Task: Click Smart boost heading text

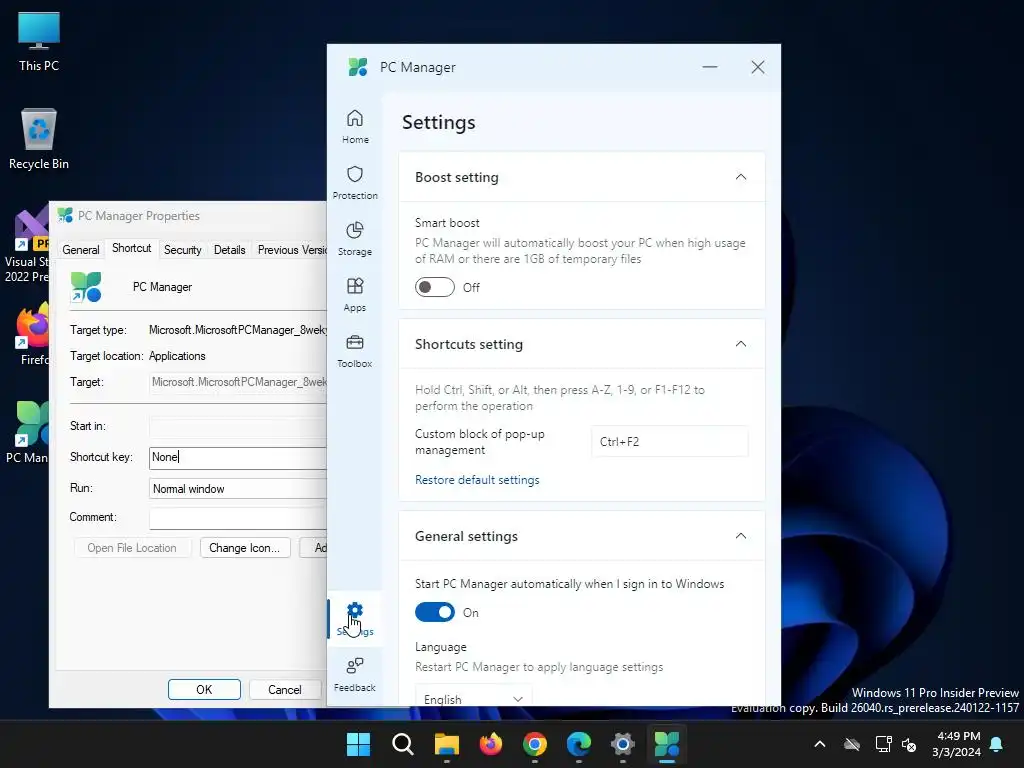Action: [x=447, y=223]
